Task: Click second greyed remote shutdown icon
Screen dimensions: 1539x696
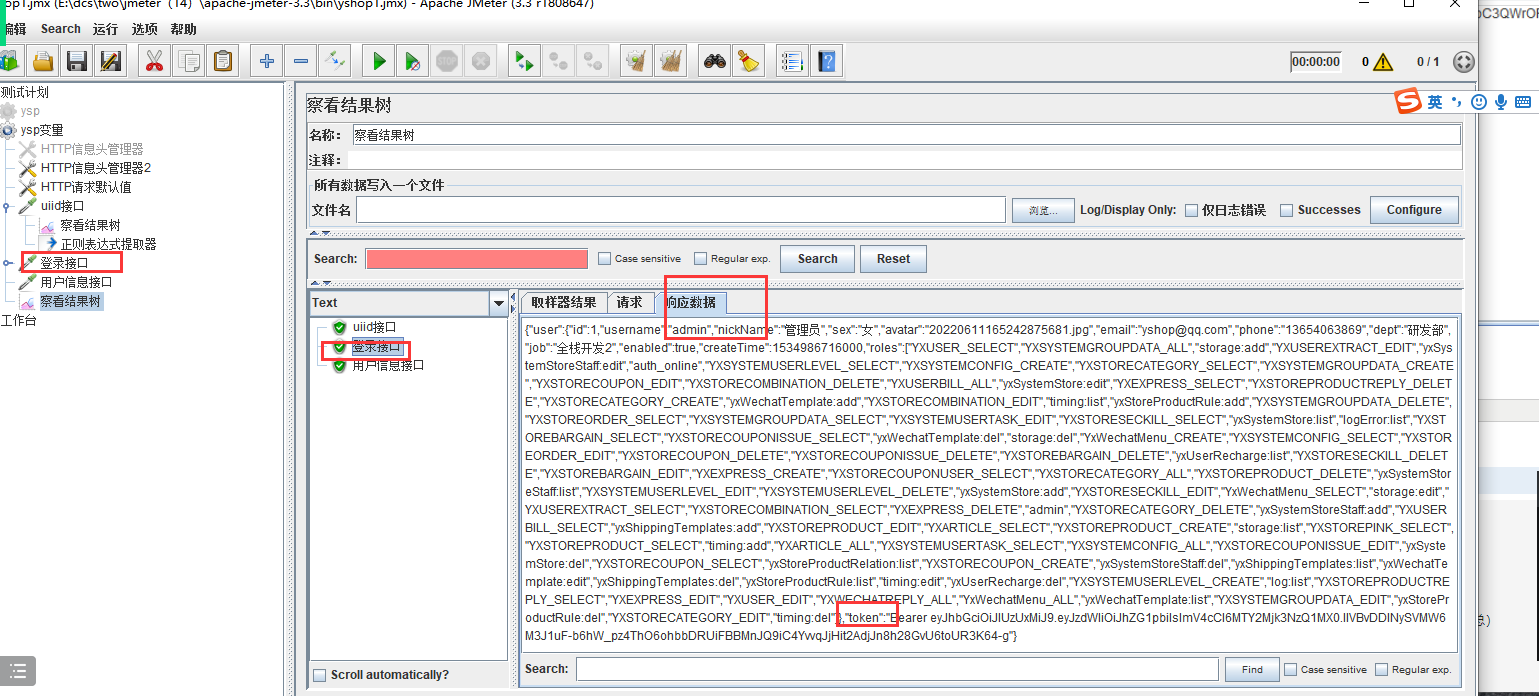Action: pos(592,62)
